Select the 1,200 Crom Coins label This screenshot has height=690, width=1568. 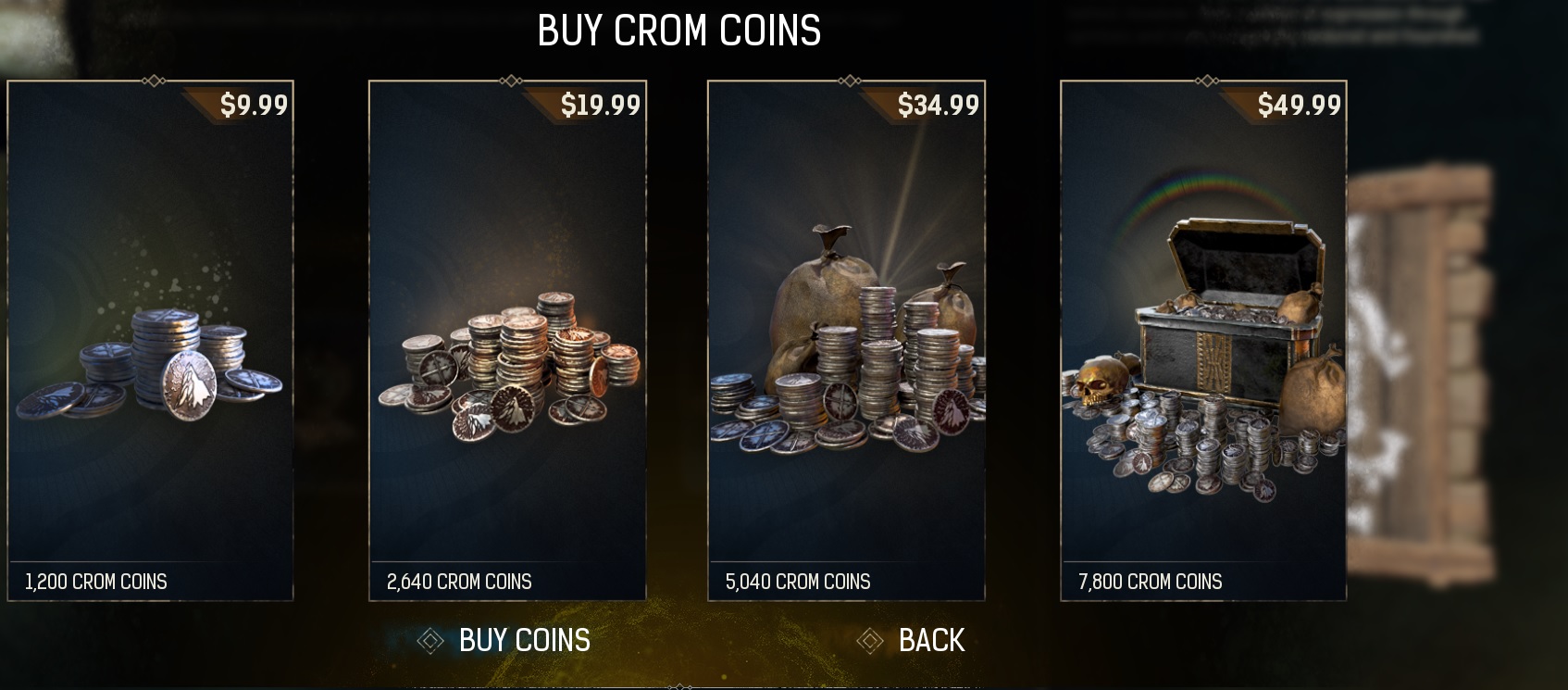[96, 582]
